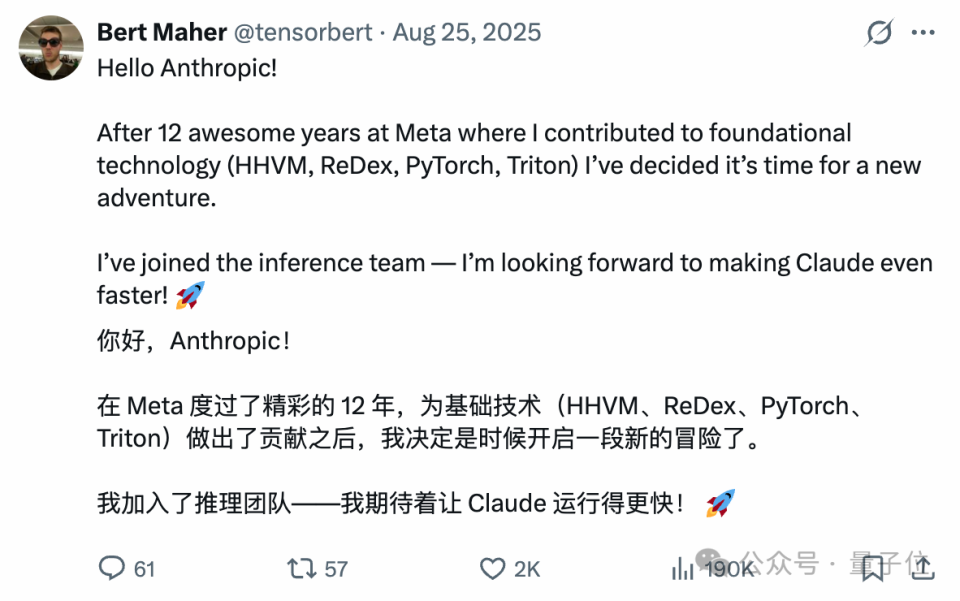This screenshot has height=601, width=960.
Task: Select the Bert Maher display name
Action: click(x=162, y=31)
